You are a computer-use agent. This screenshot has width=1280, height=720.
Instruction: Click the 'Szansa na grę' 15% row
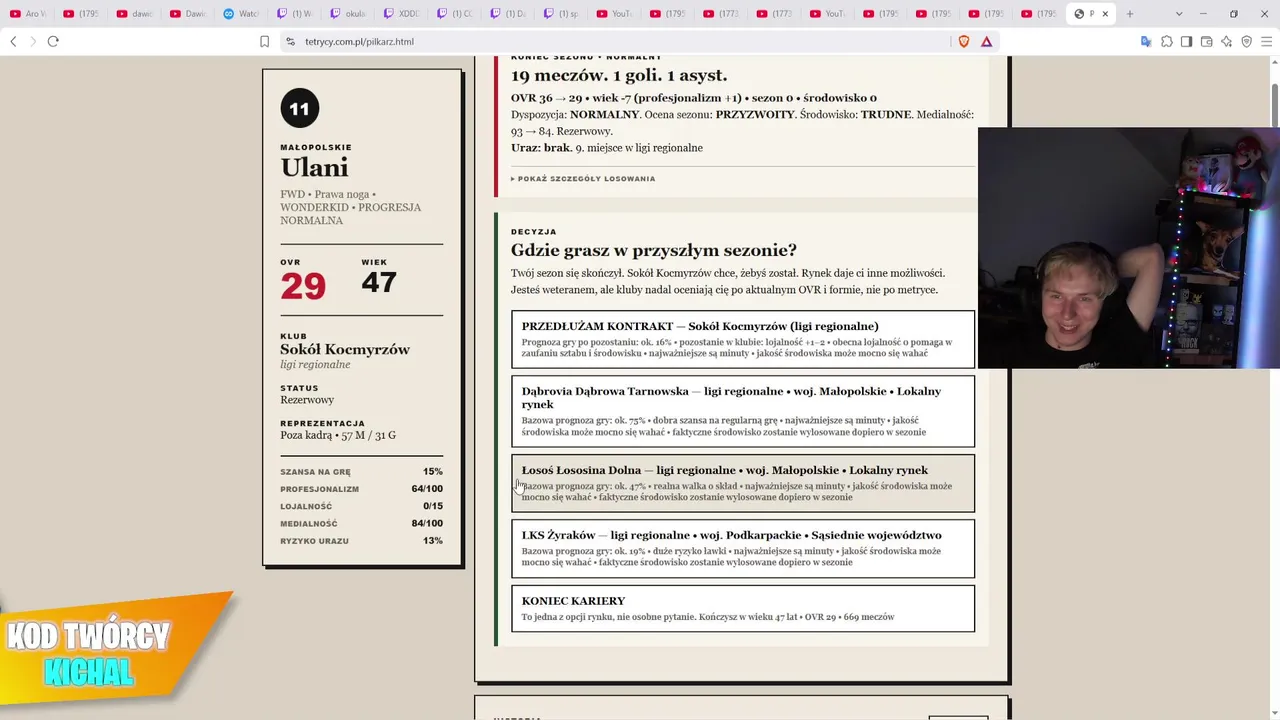click(x=361, y=471)
